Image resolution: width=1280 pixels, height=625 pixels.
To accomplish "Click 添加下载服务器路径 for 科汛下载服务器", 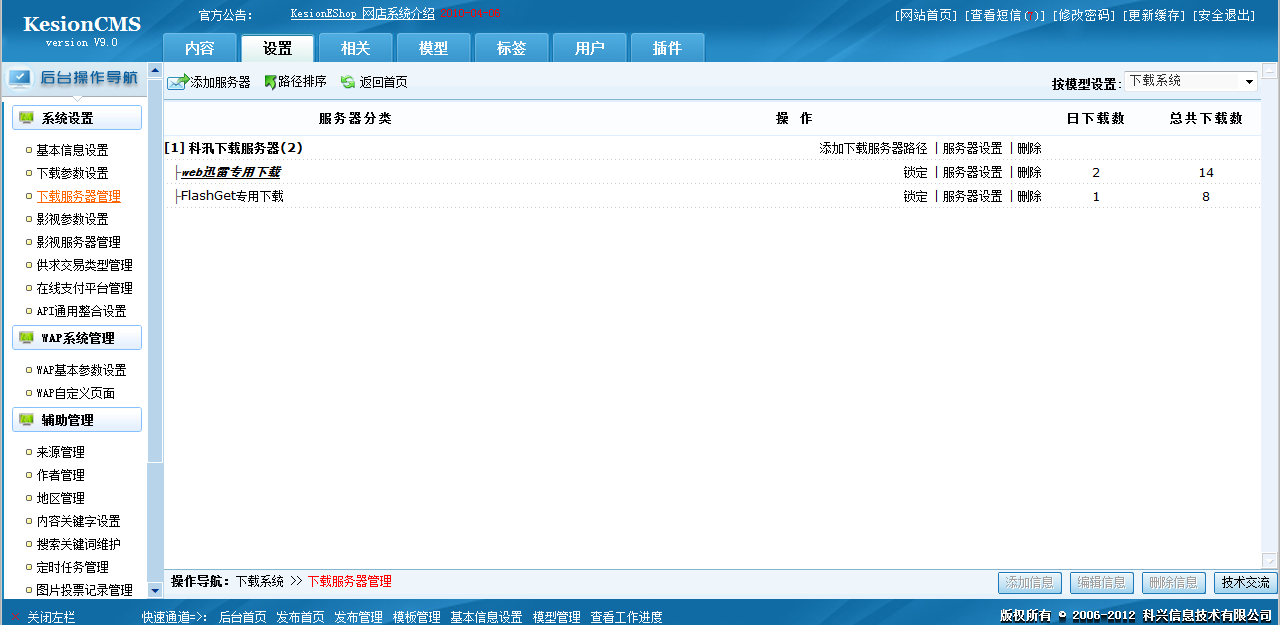I will click(x=873, y=148).
